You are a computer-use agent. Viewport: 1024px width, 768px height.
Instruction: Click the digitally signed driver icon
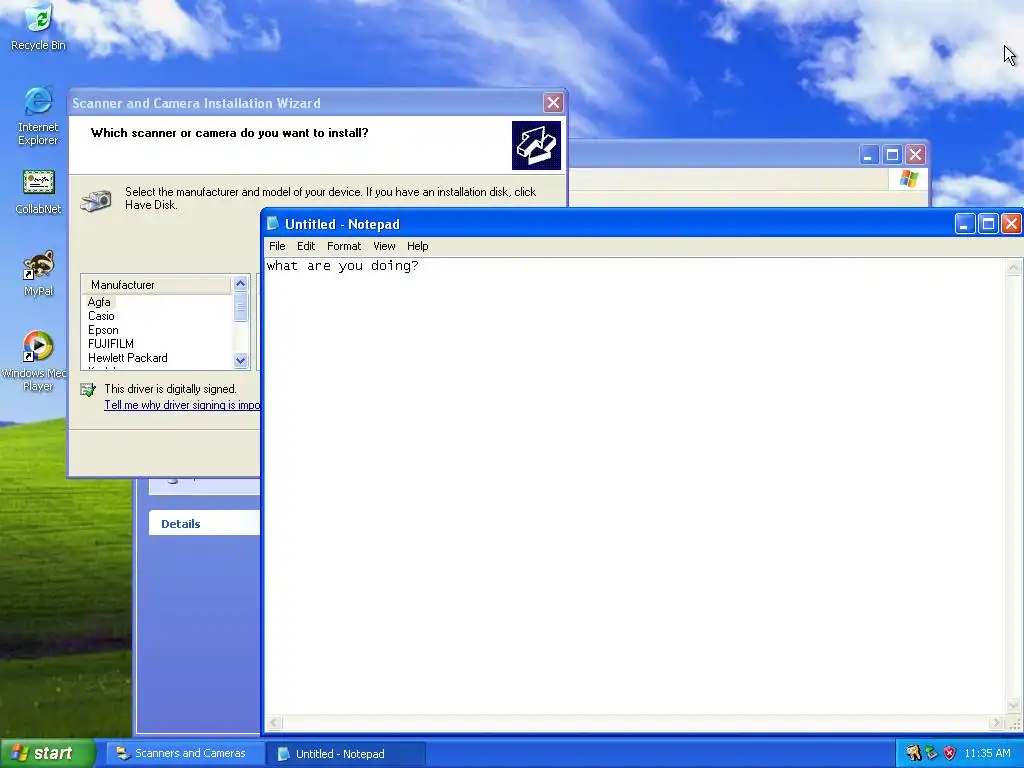click(x=88, y=390)
